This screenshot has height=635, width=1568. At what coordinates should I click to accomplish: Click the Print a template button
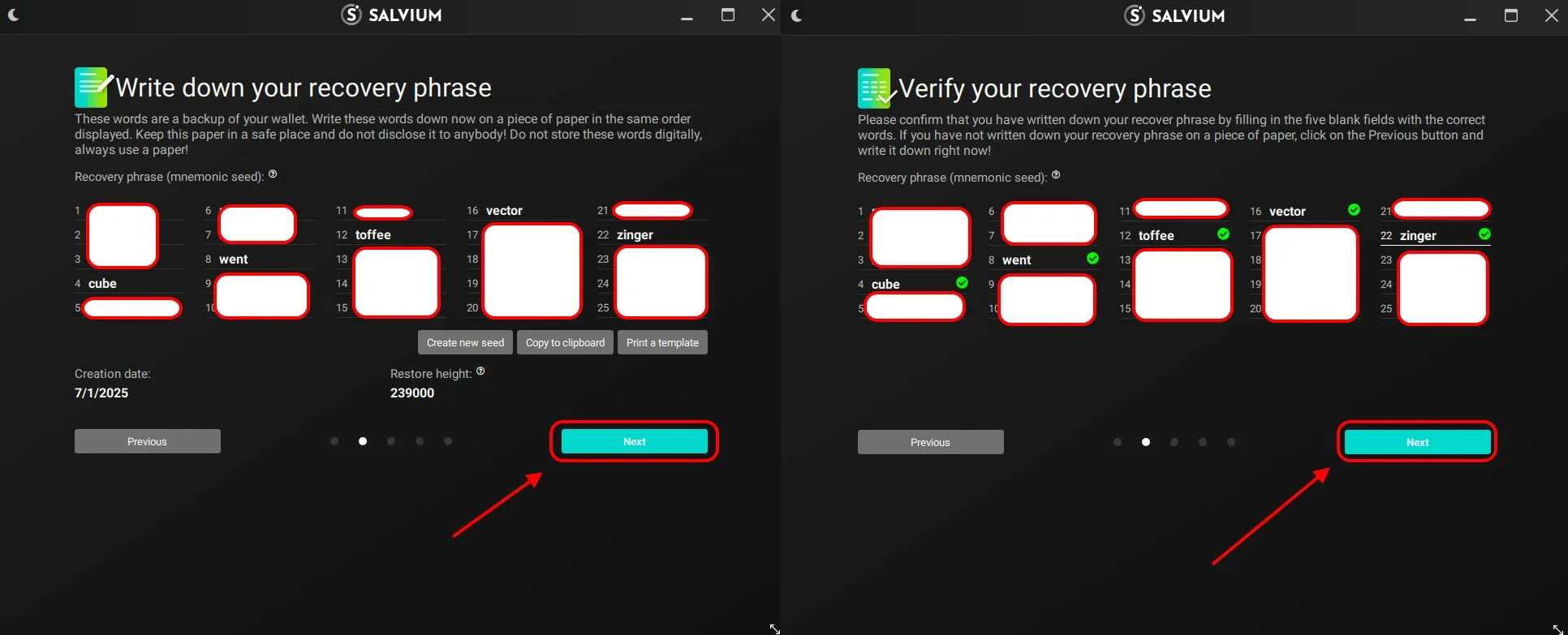click(662, 343)
